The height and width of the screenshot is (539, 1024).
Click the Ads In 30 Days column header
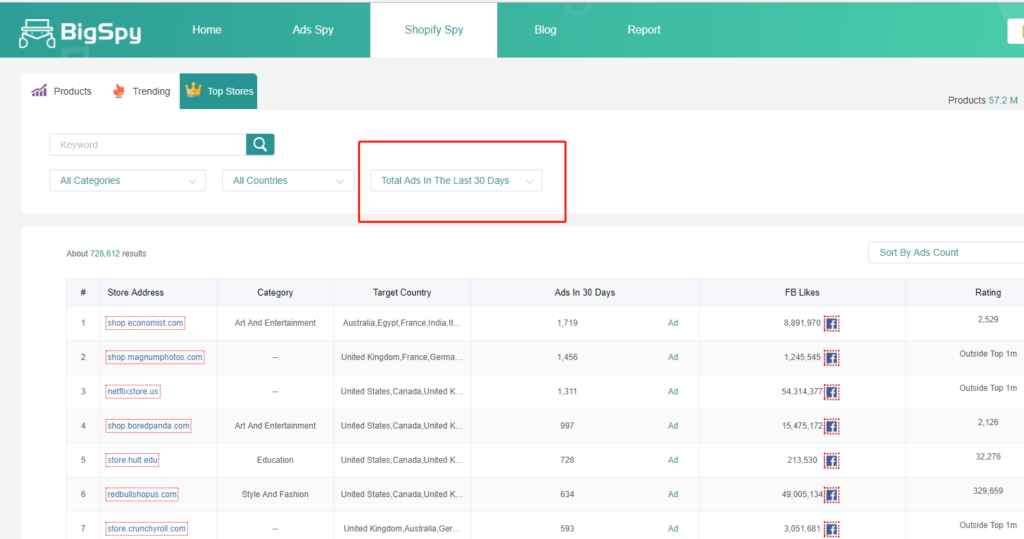[x=584, y=293]
